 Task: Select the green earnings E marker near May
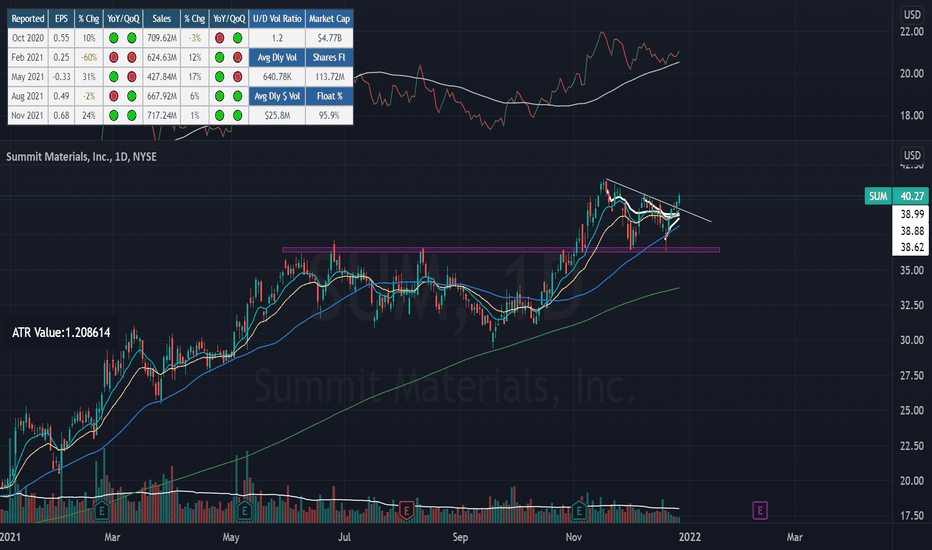coord(244,510)
